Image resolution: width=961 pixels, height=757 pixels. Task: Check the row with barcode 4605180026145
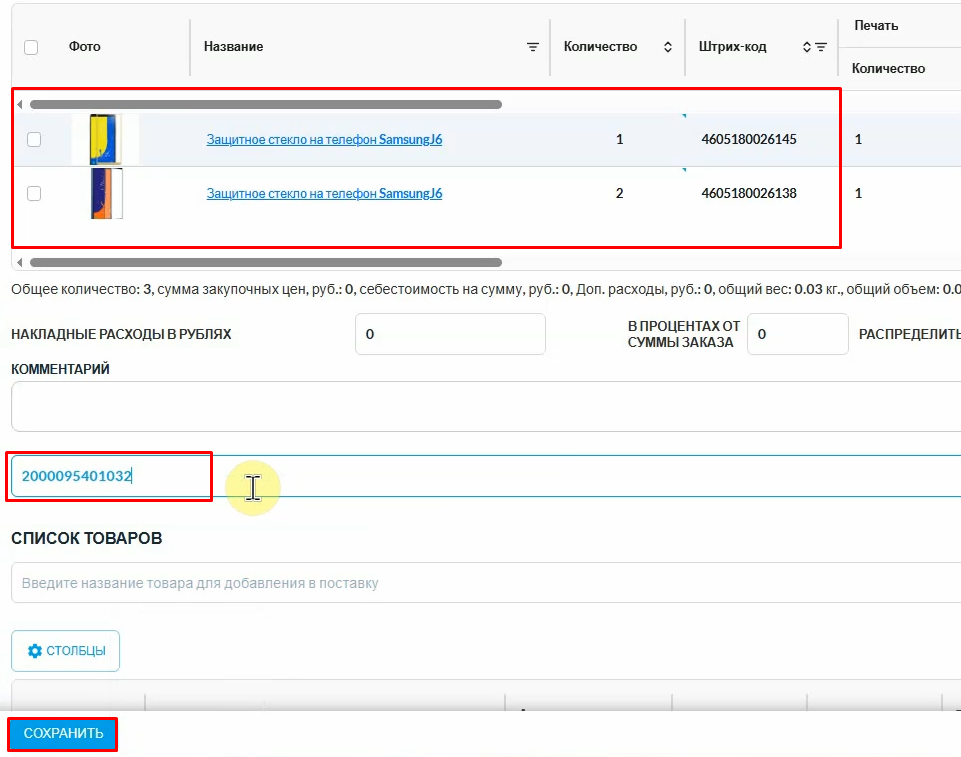34,140
